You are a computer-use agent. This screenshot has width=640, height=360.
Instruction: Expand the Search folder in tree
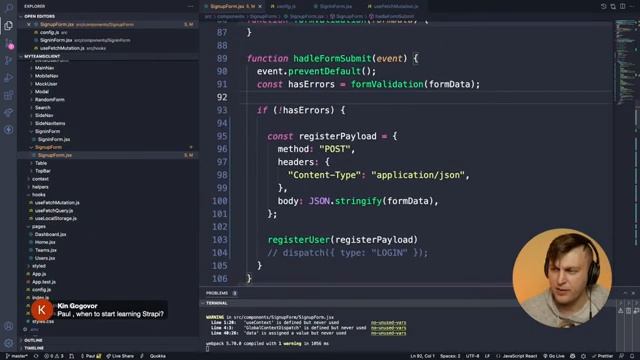(x=42, y=108)
